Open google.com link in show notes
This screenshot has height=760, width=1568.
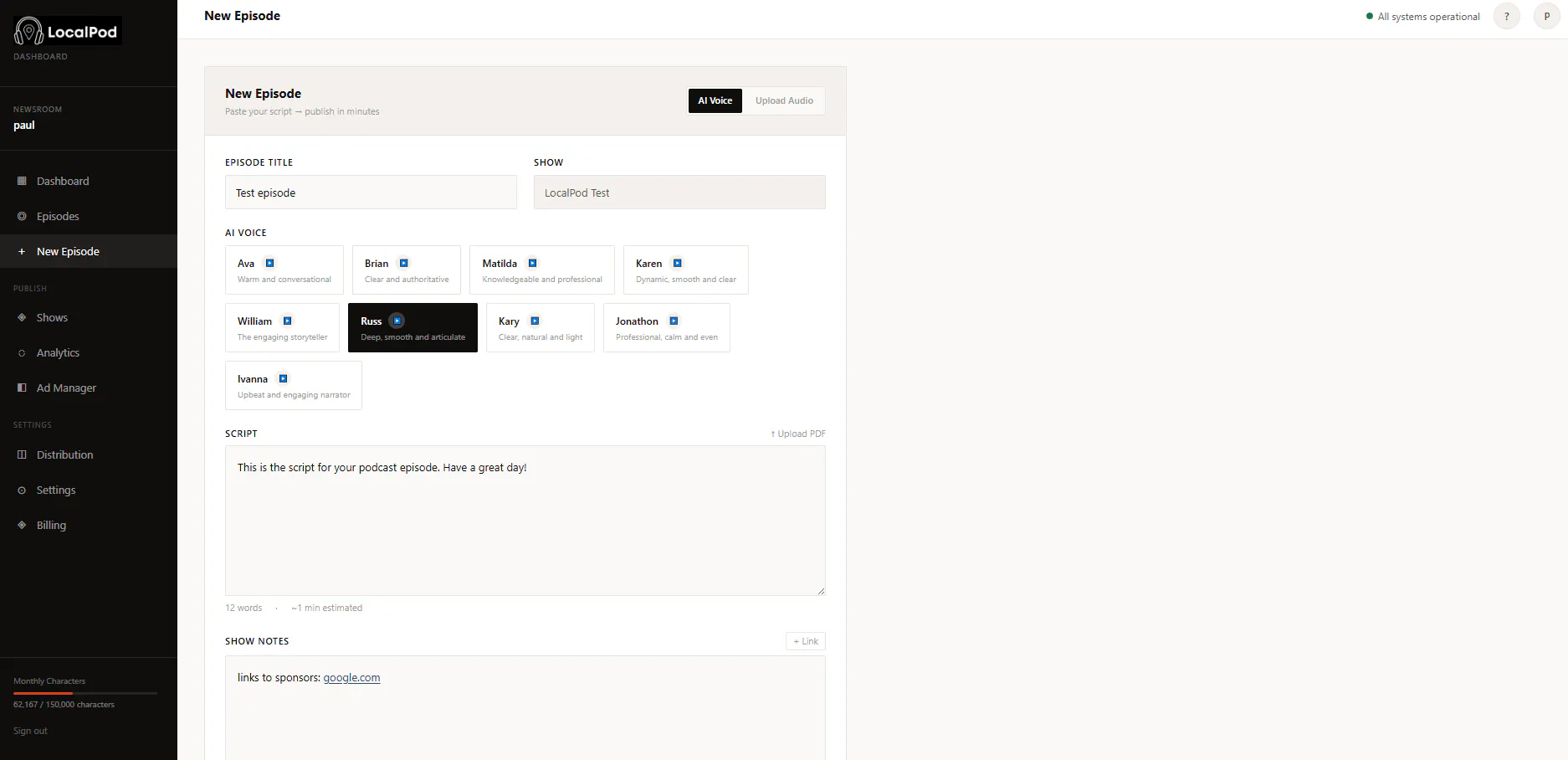pos(351,678)
